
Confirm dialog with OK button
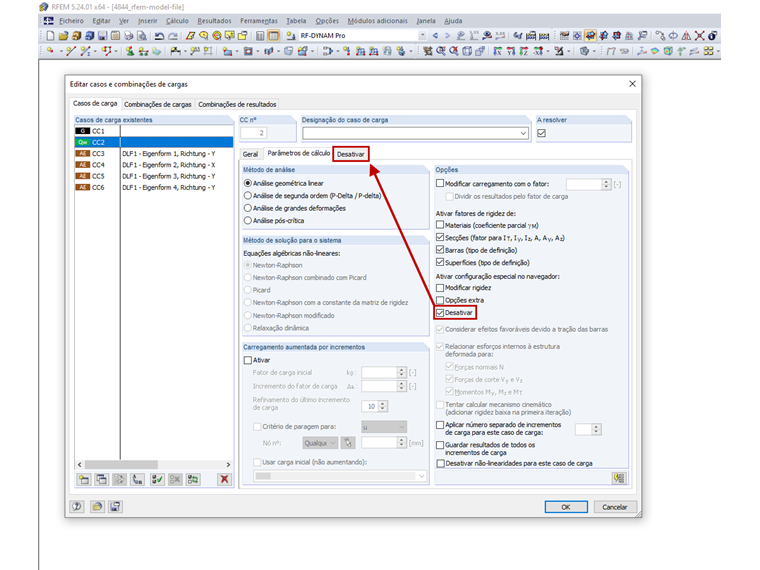coord(566,507)
